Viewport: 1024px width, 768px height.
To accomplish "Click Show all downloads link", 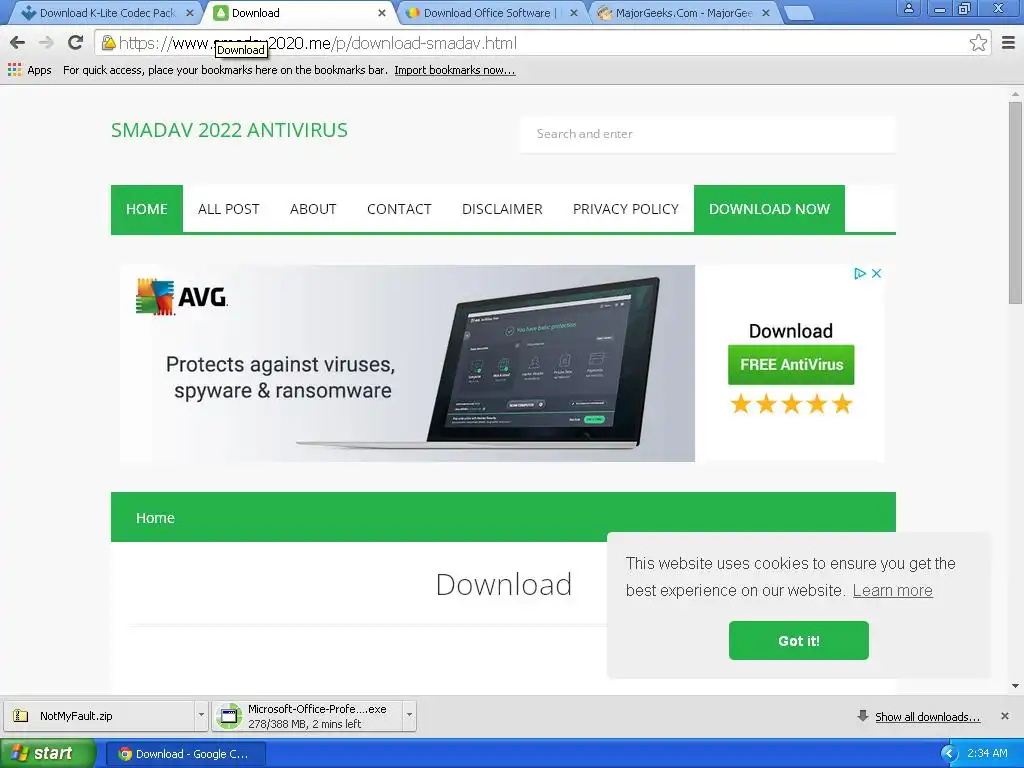I will pyautogui.click(x=927, y=717).
